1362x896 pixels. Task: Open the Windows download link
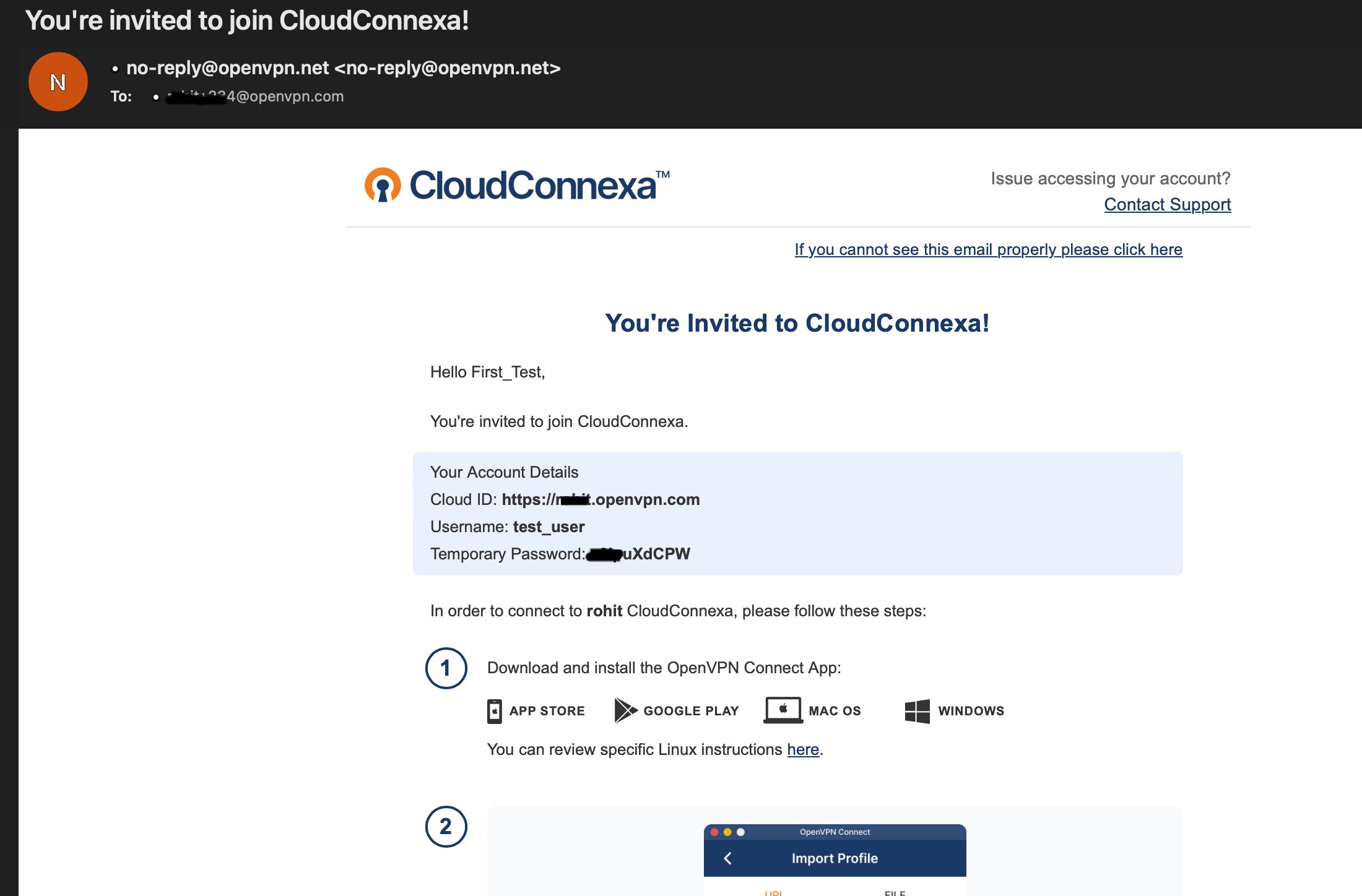click(951, 711)
